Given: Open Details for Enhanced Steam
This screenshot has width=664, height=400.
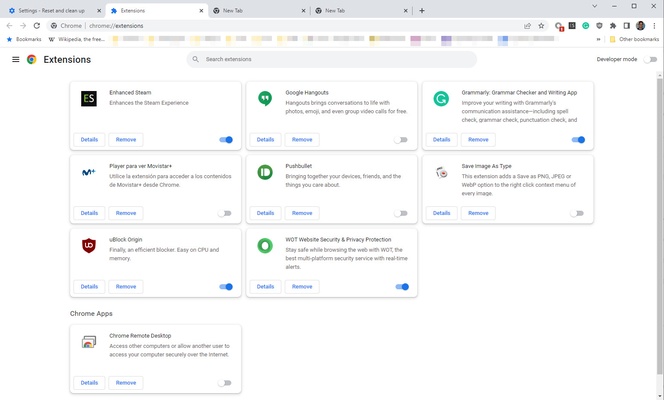Looking at the screenshot, I should tap(89, 140).
